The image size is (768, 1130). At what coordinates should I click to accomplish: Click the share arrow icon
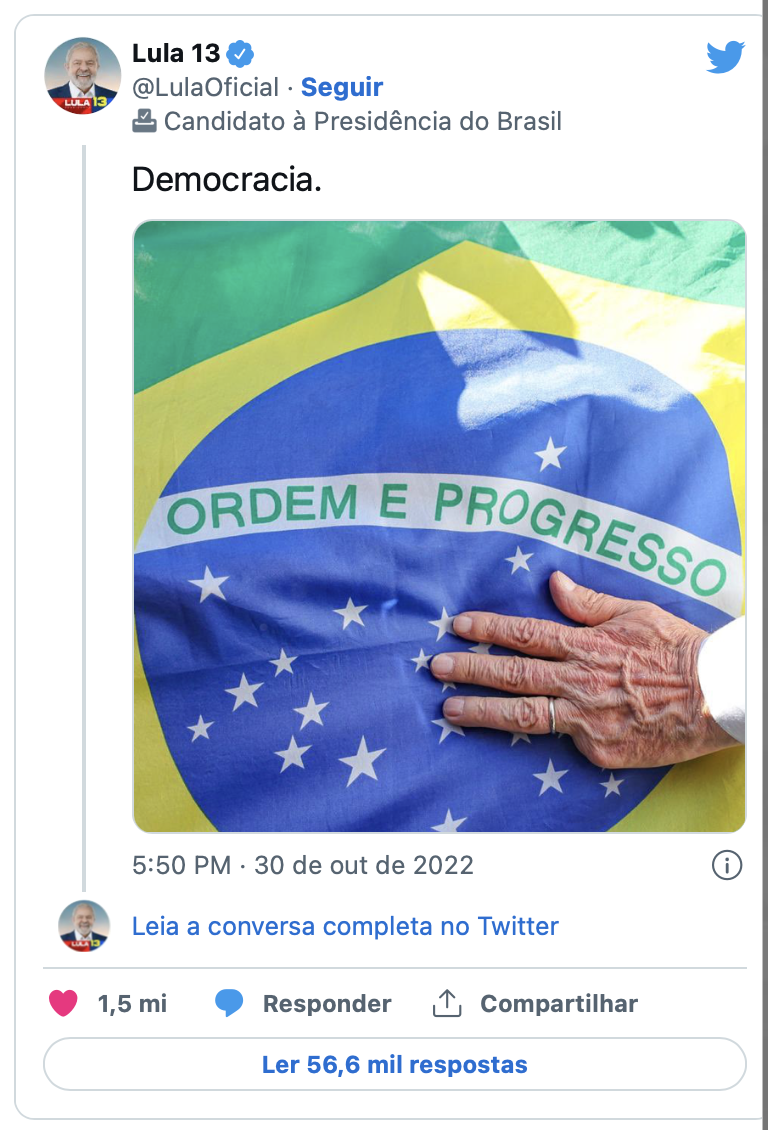pos(446,1003)
